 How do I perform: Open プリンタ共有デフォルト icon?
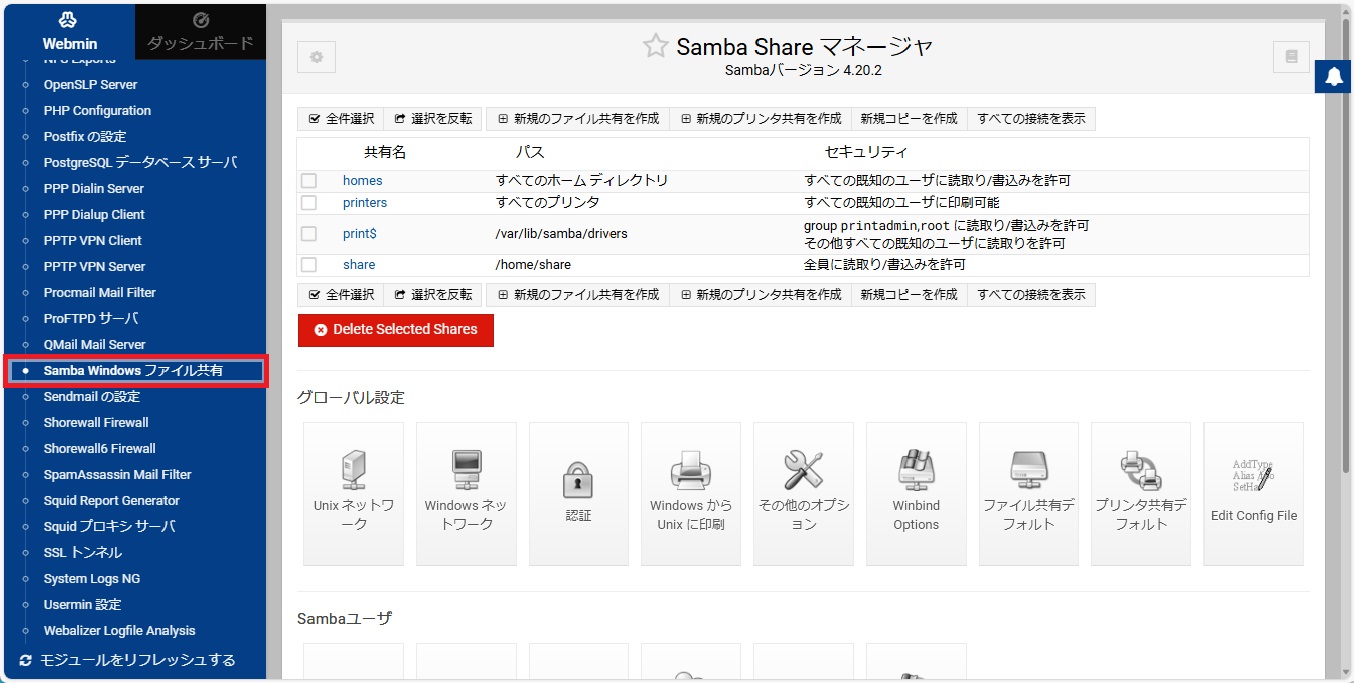click(x=1141, y=494)
